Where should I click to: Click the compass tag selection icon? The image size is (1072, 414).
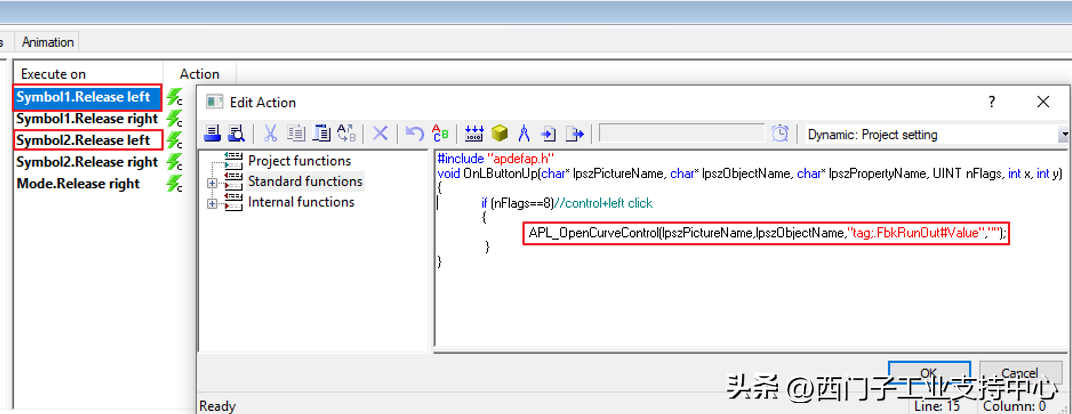(524, 134)
